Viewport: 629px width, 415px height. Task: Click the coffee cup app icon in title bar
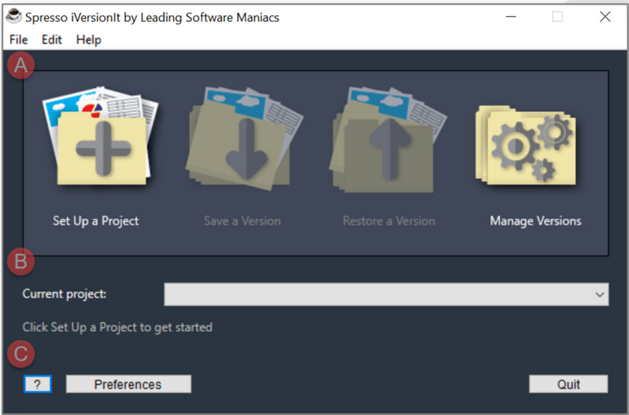(x=14, y=16)
